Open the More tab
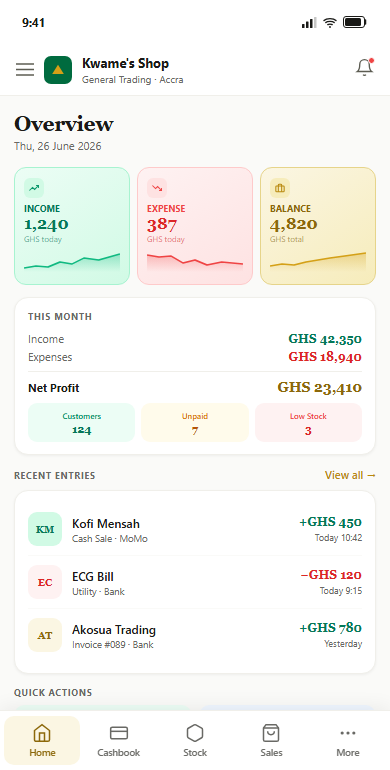The height and width of the screenshot is (770, 390). [348, 741]
